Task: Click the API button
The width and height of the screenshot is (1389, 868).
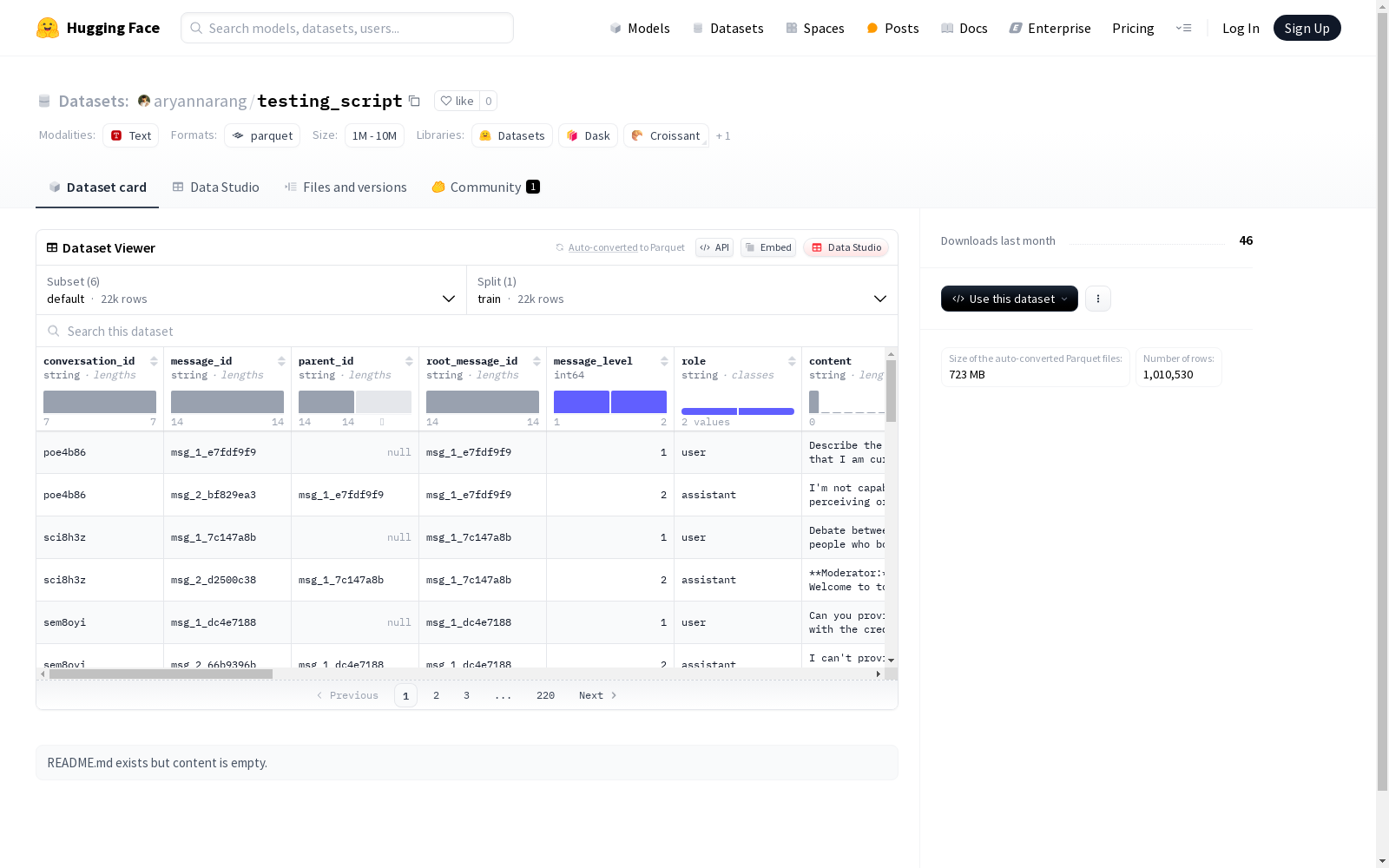Action: pyautogui.click(x=714, y=247)
